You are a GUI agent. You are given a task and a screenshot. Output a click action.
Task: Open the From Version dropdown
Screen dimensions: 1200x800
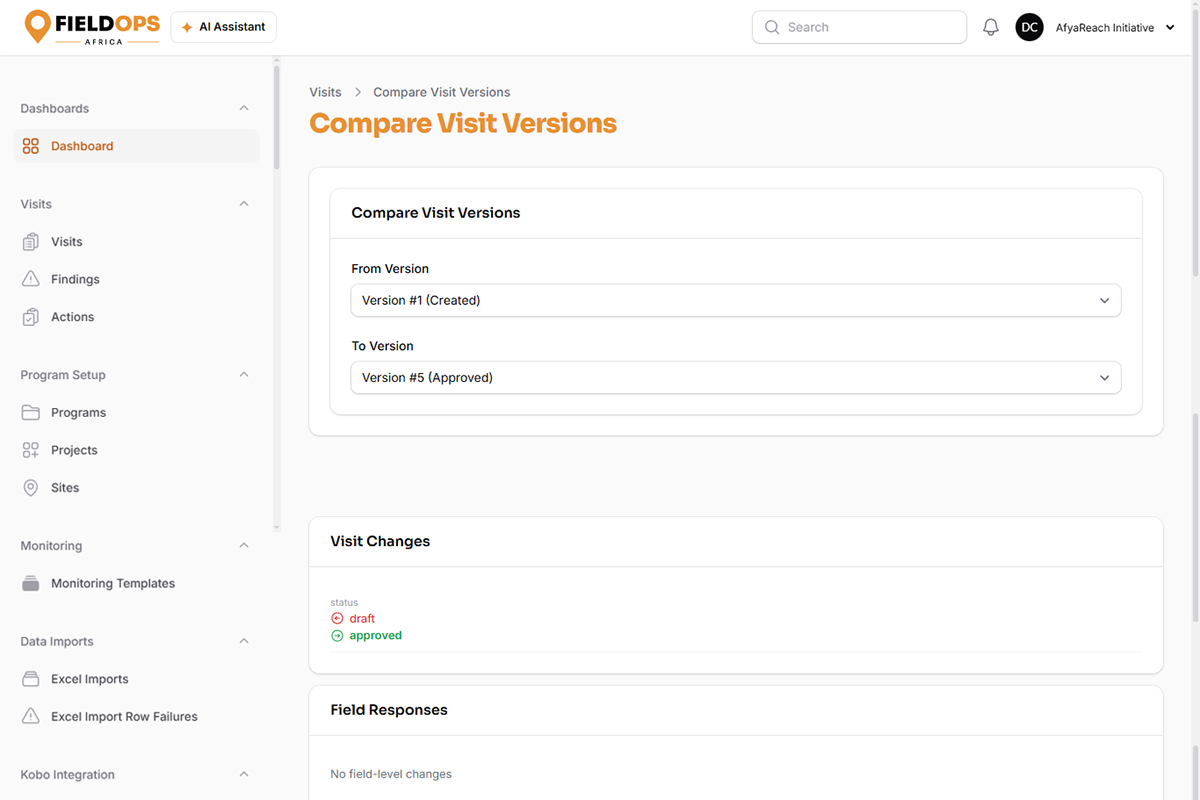736,300
